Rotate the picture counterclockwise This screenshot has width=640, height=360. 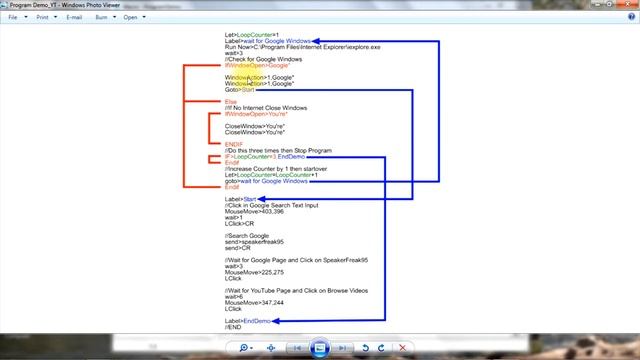coord(365,348)
